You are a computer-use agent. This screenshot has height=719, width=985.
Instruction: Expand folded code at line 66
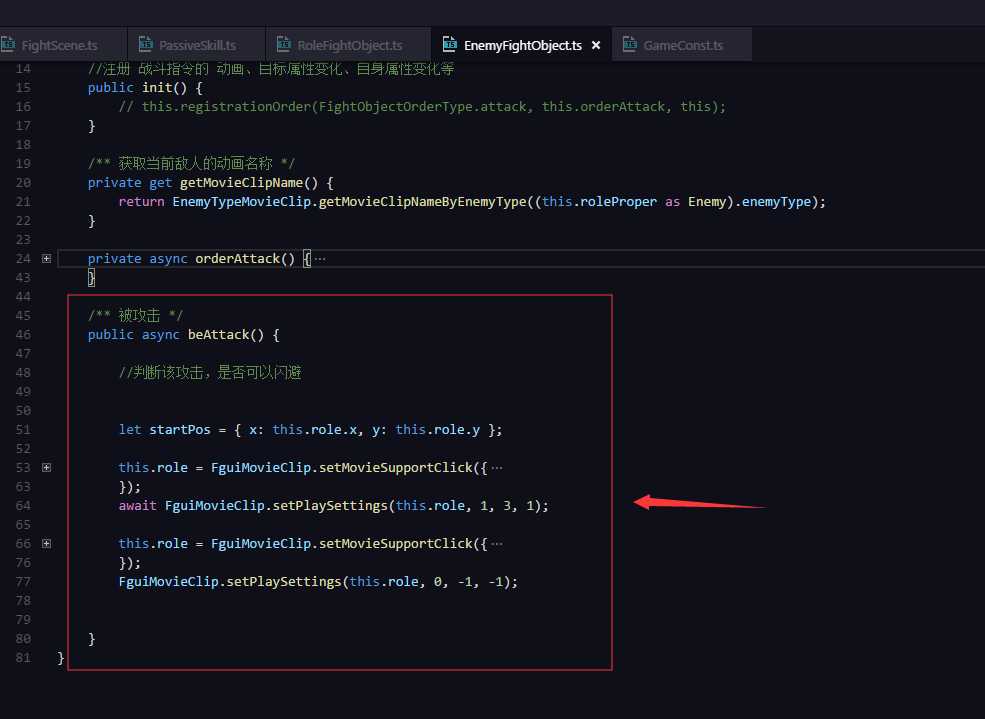coord(46,543)
